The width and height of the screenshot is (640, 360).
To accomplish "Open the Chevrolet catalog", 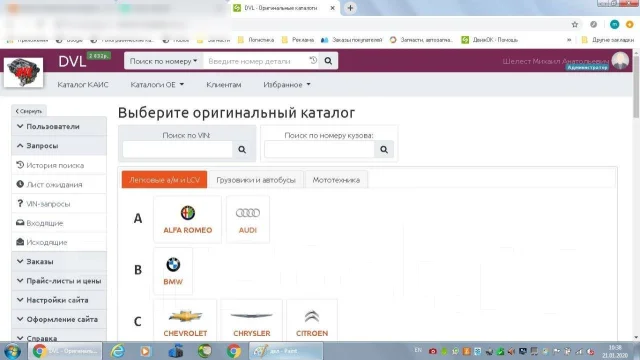I will coord(185,321).
